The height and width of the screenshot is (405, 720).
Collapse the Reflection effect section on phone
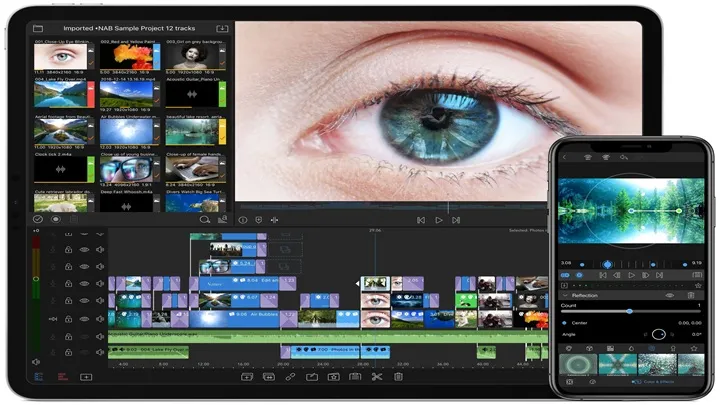point(565,295)
